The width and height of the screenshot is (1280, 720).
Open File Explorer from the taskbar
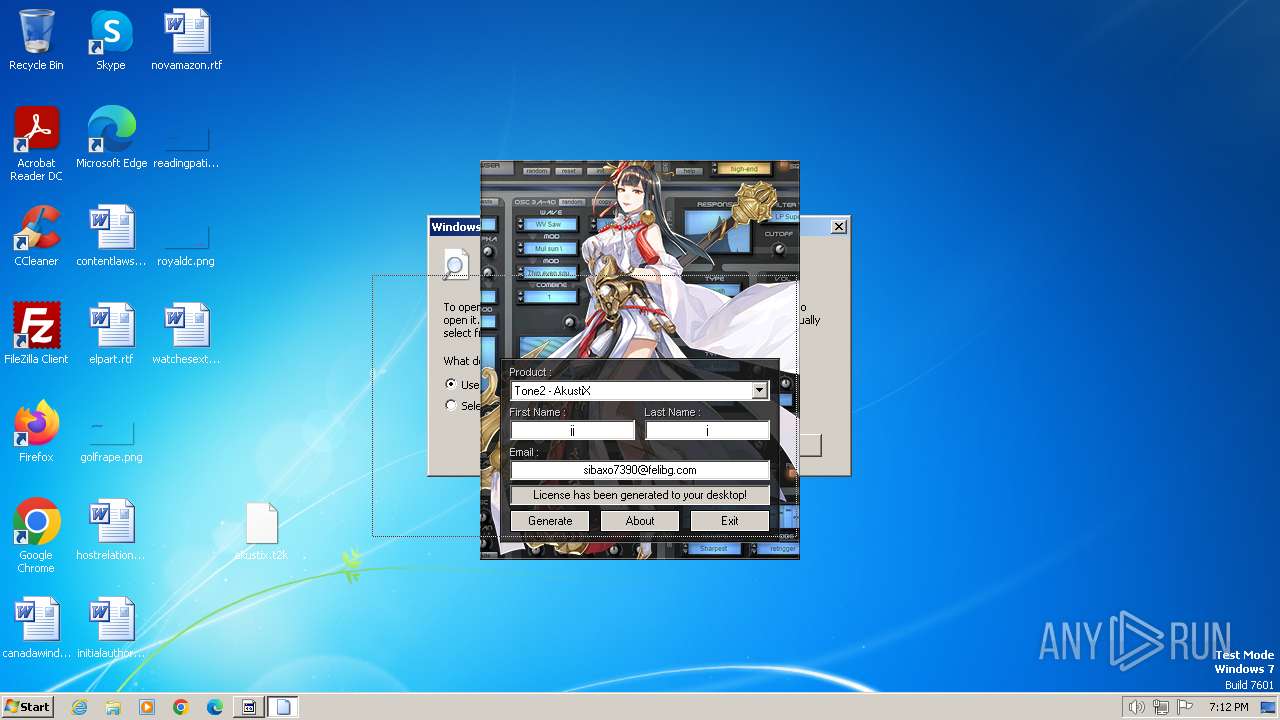click(x=113, y=707)
